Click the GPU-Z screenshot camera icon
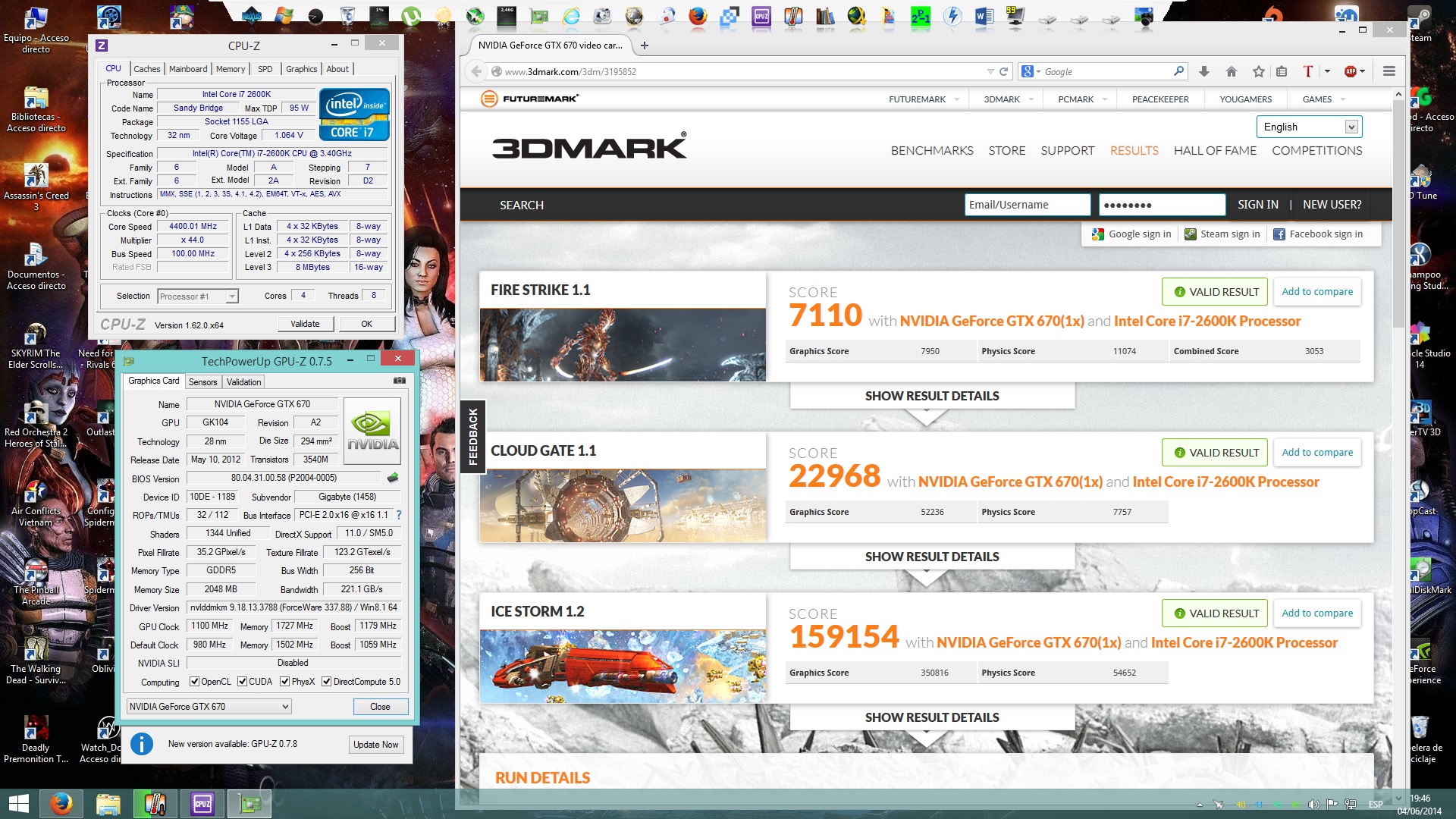 pyautogui.click(x=400, y=381)
